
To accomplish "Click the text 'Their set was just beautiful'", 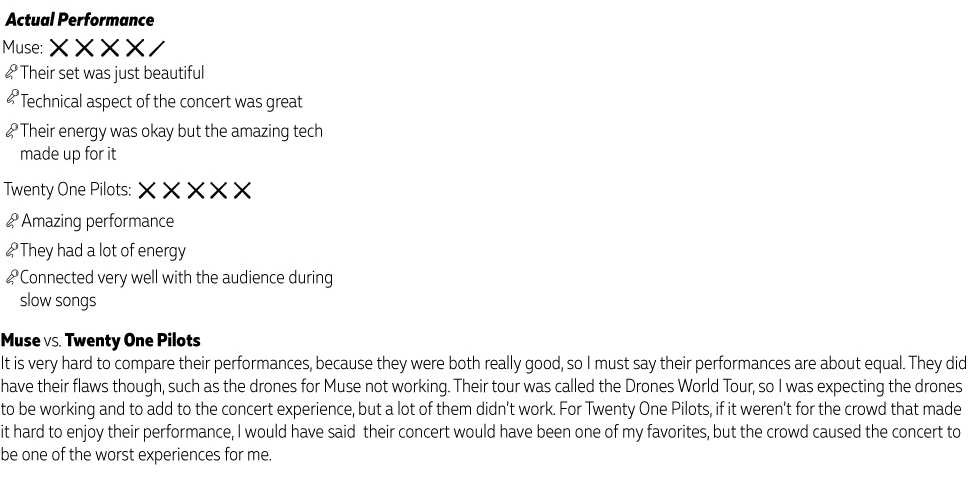I will pos(112,73).
